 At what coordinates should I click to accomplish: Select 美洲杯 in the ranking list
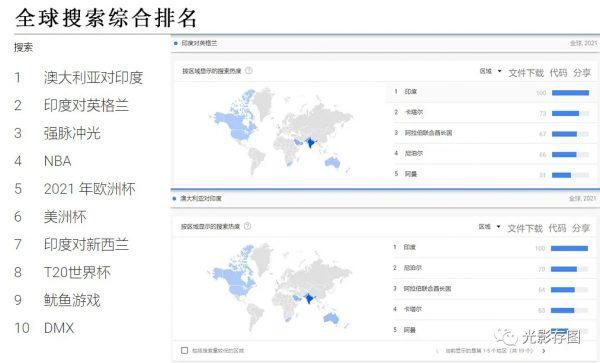tap(65, 217)
